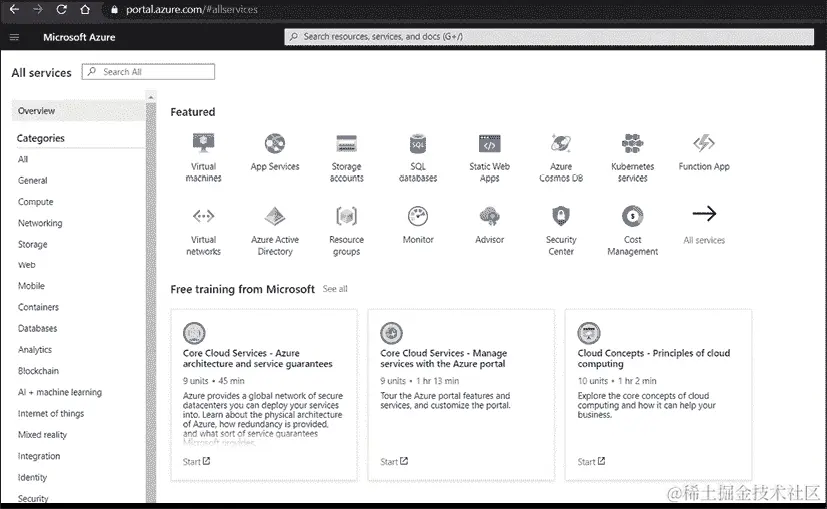
Task: Open Cloud Concepts - Principles of cloud computing title
Action: click(653, 358)
